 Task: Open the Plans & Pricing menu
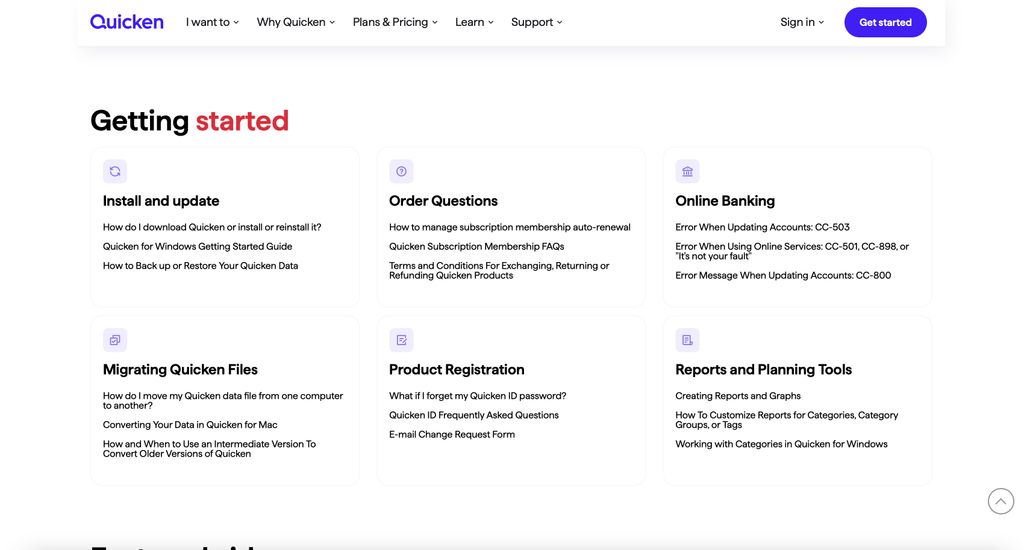(395, 22)
